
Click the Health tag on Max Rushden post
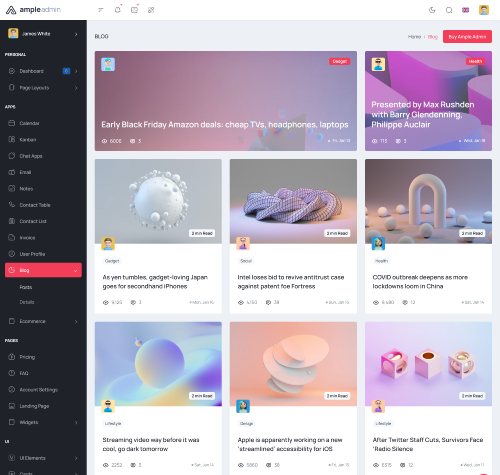point(475,61)
